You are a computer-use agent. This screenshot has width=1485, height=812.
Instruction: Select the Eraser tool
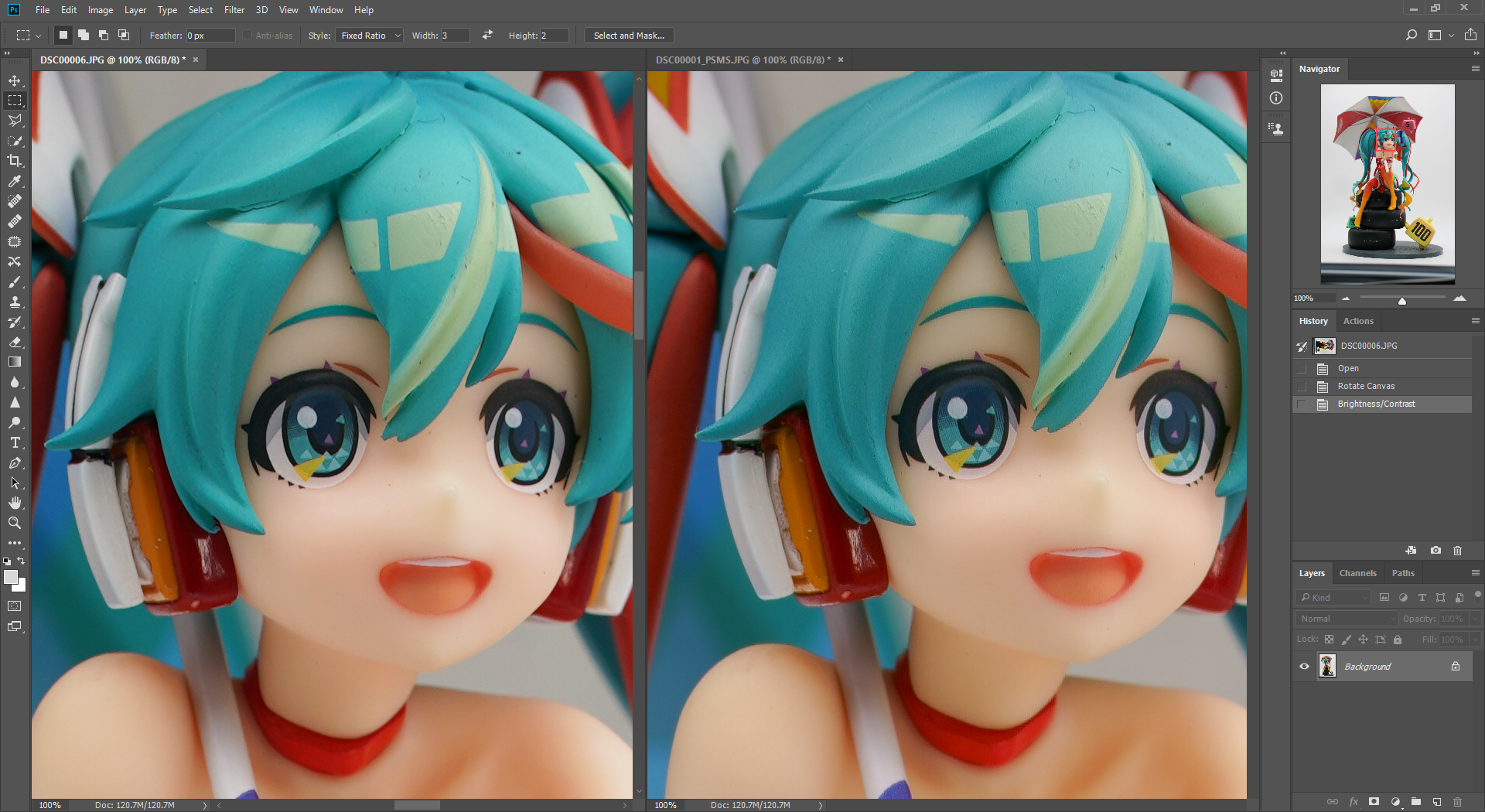(x=15, y=342)
